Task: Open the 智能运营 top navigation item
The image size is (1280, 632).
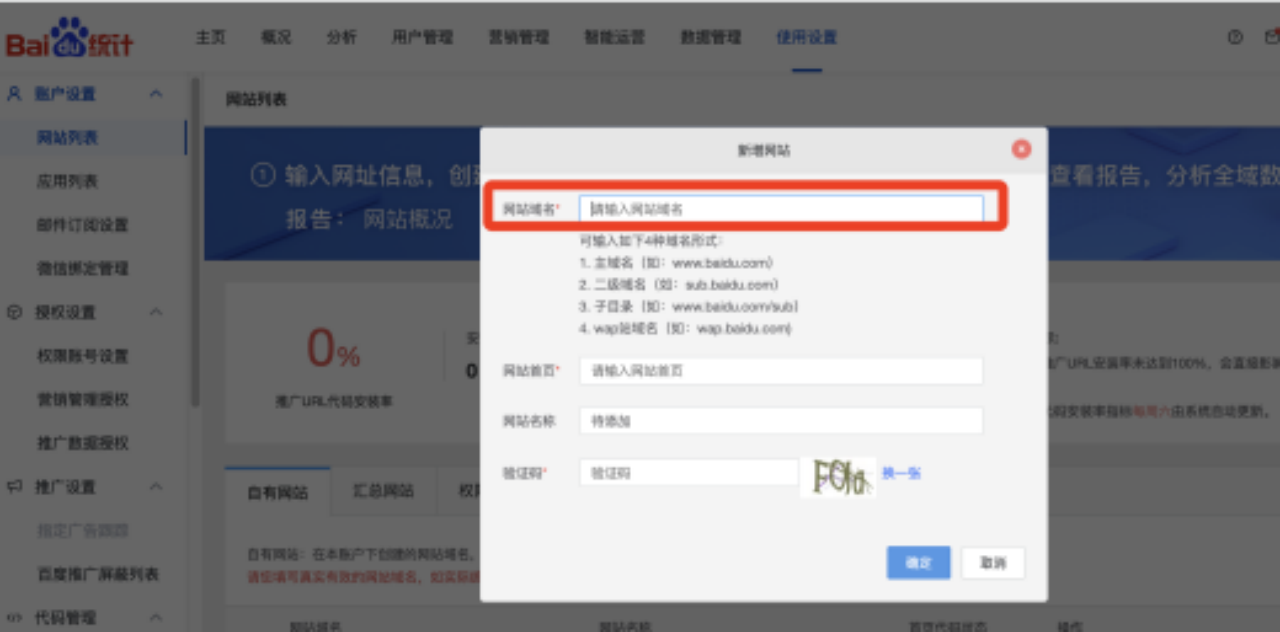Action: (x=614, y=37)
